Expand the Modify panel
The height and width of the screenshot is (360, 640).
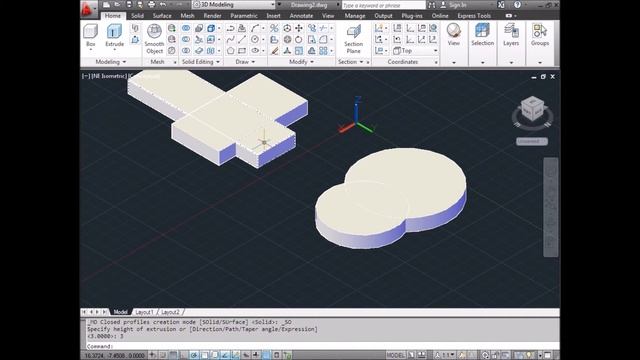[x=301, y=62]
